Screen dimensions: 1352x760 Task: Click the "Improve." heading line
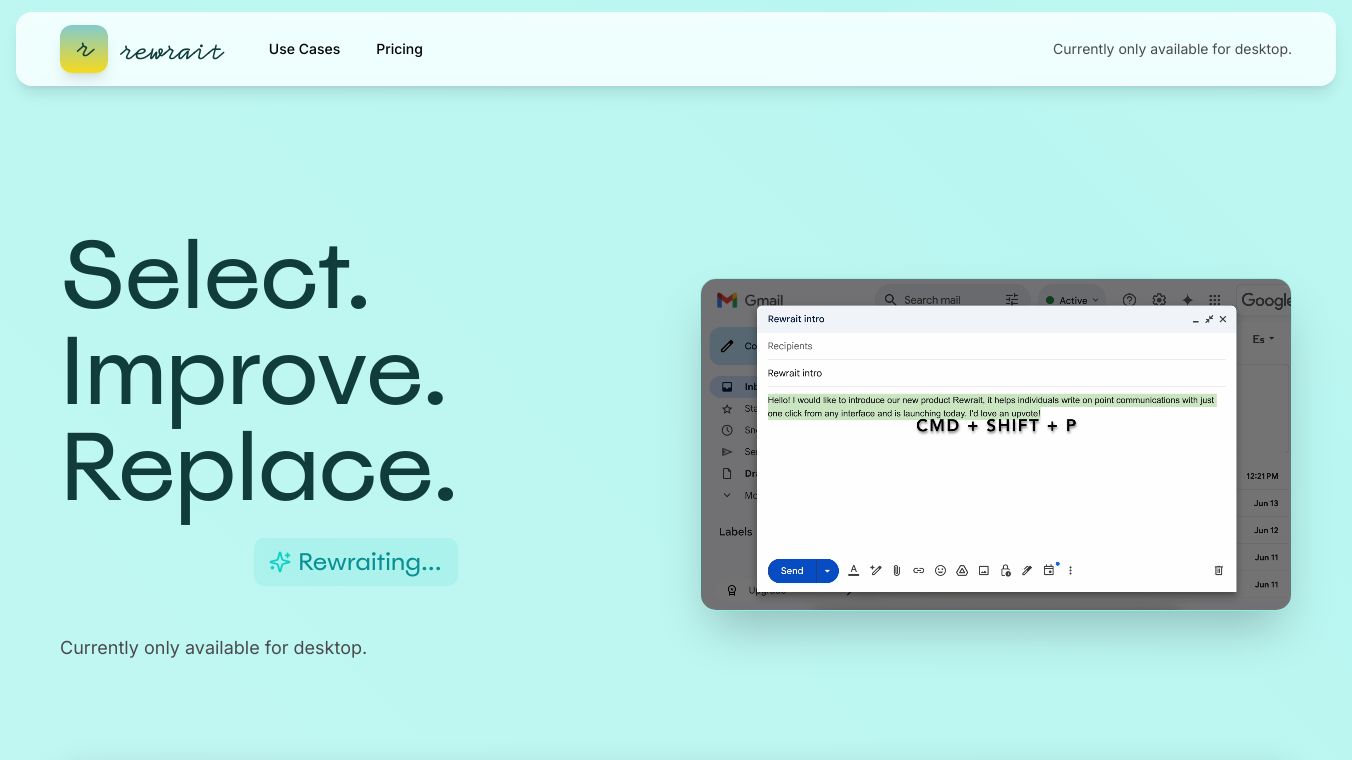[254, 370]
